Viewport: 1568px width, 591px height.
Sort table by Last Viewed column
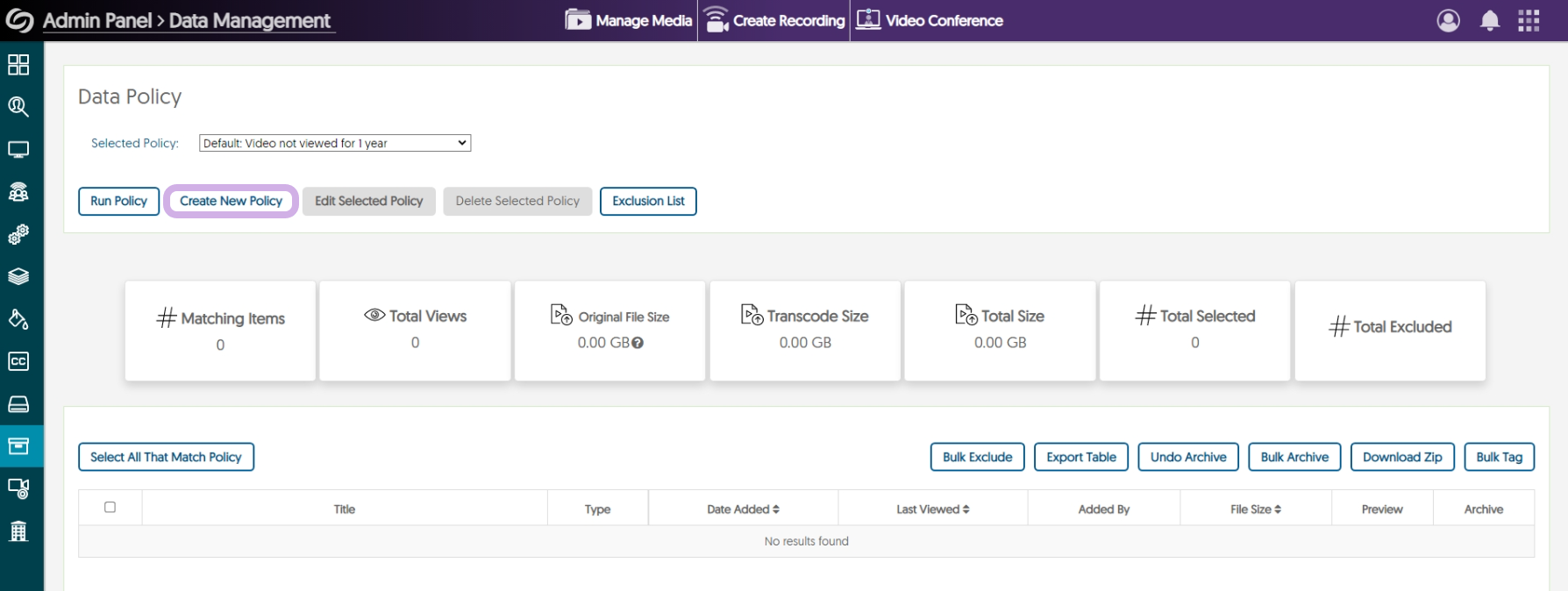(932, 509)
